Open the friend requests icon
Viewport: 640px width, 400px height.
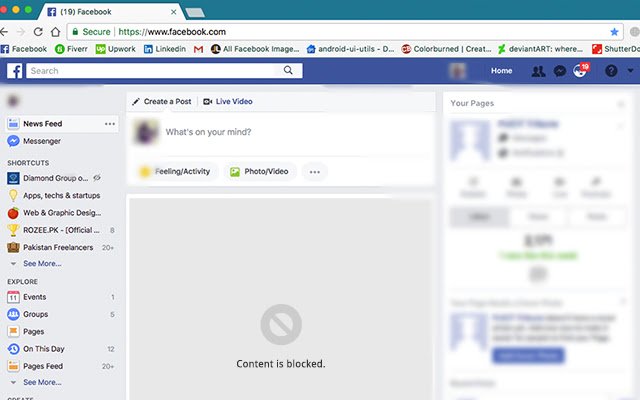coord(538,71)
